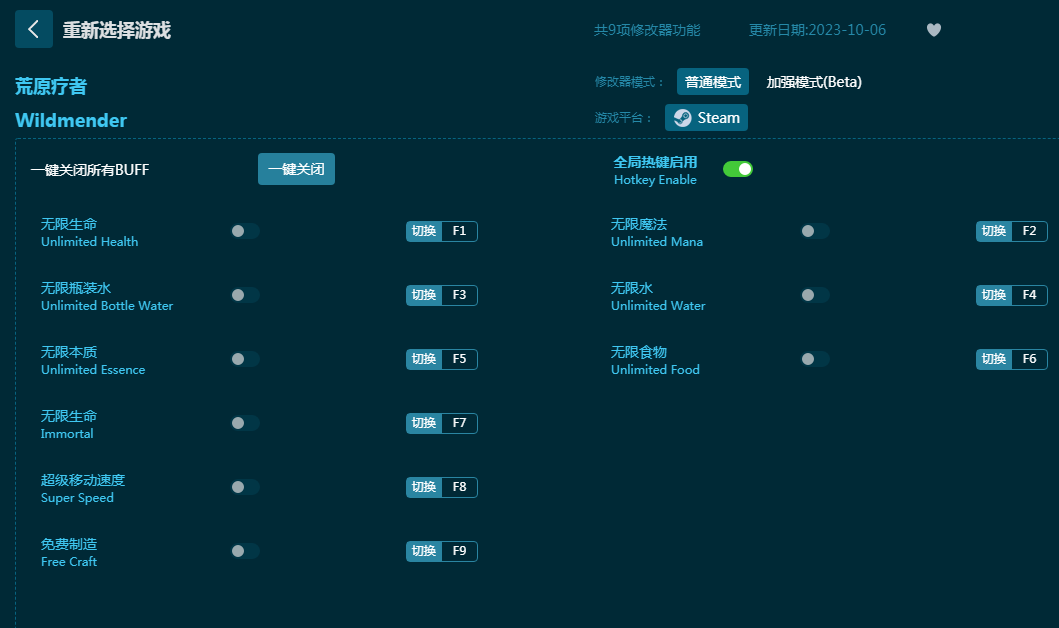This screenshot has width=1059, height=628.
Task: Enable Unlimited Mana toggle
Action: point(814,231)
